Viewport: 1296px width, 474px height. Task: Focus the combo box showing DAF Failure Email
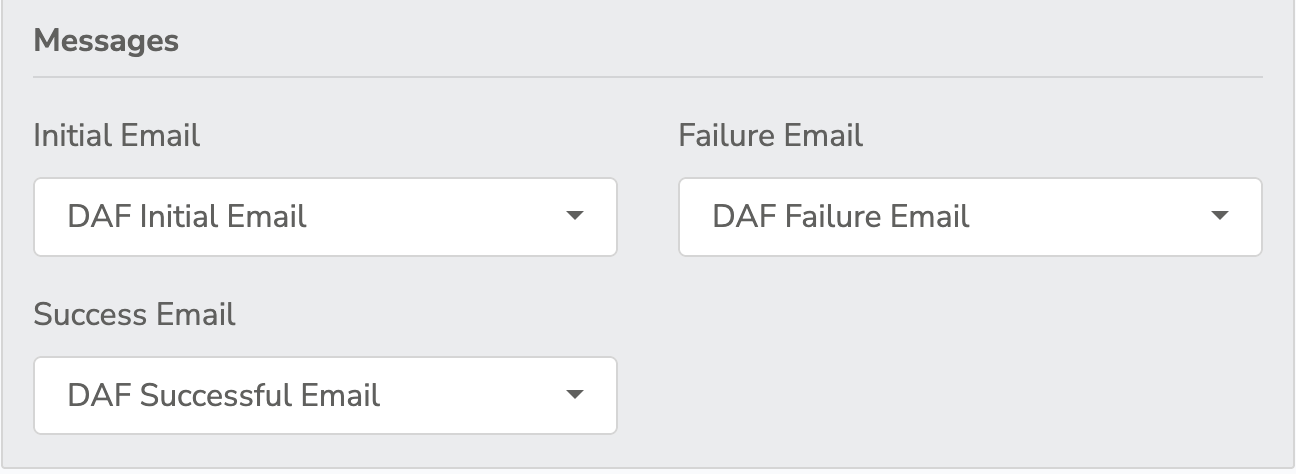[x=970, y=217]
